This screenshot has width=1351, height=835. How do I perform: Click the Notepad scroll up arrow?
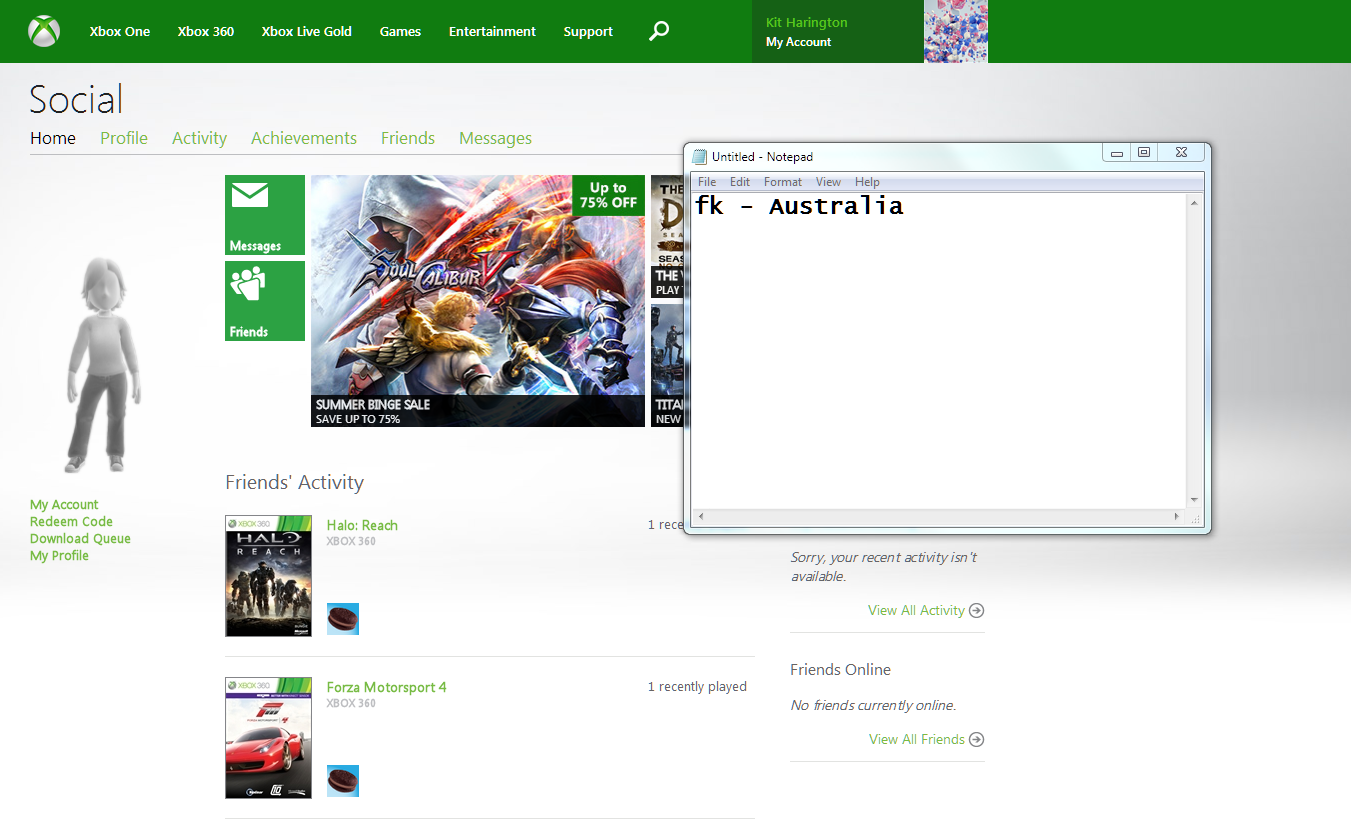pos(1194,203)
